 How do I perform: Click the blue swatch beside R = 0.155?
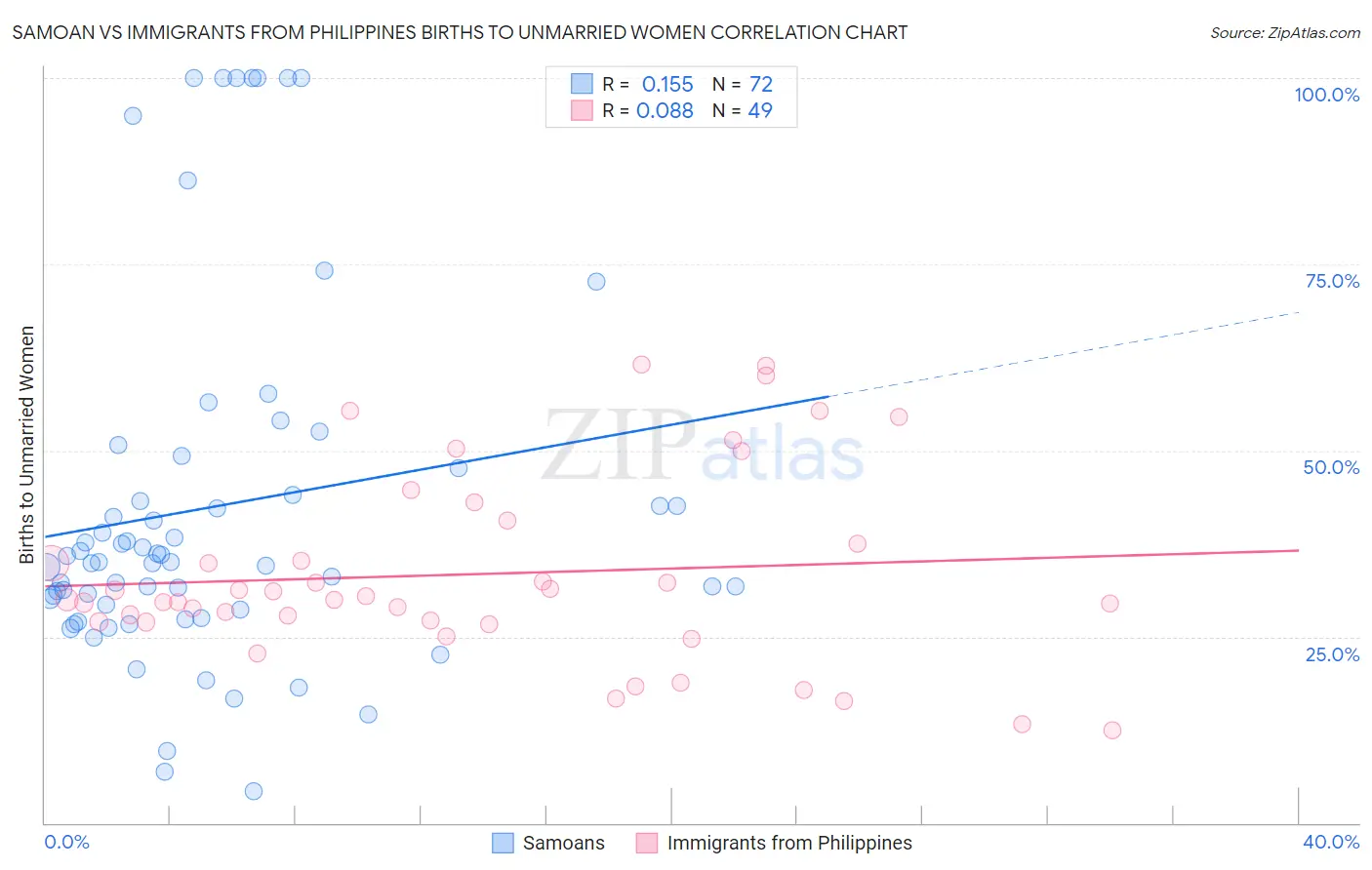coord(582,84)
